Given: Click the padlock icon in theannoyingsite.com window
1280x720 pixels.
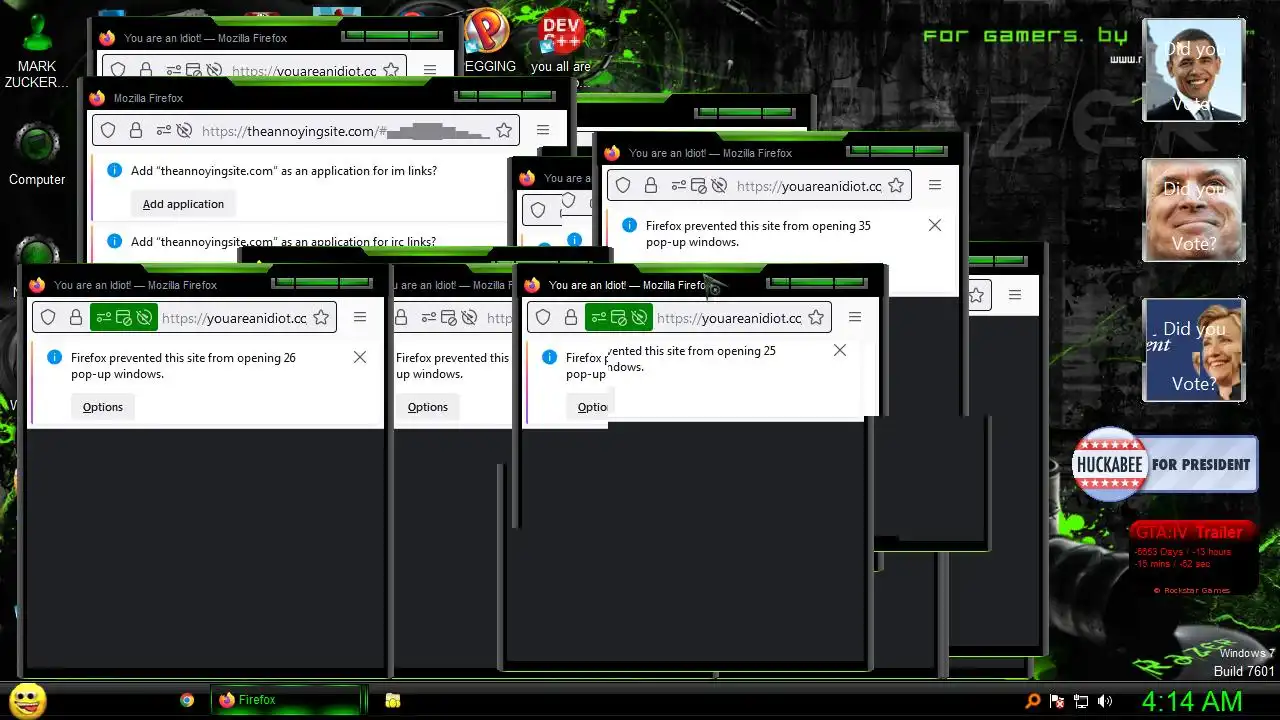Looking at the screenshot, I should pyautogui.click(x=136, y=131).
